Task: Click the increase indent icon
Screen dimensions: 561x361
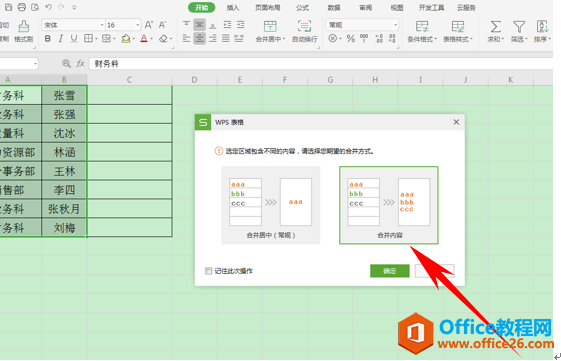Action: 240,25
